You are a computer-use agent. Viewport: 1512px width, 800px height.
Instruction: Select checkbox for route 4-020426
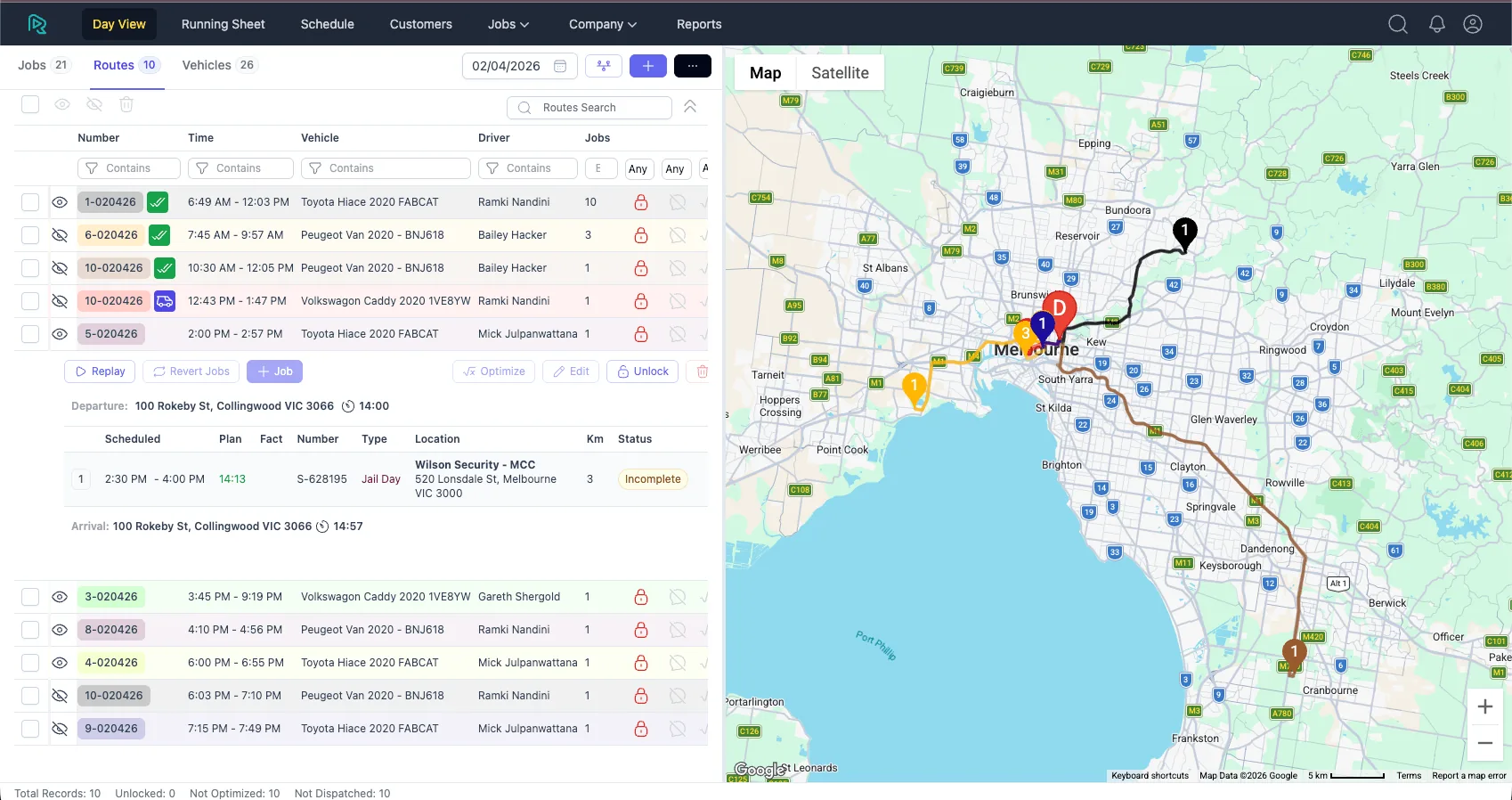tap(30, 663)
